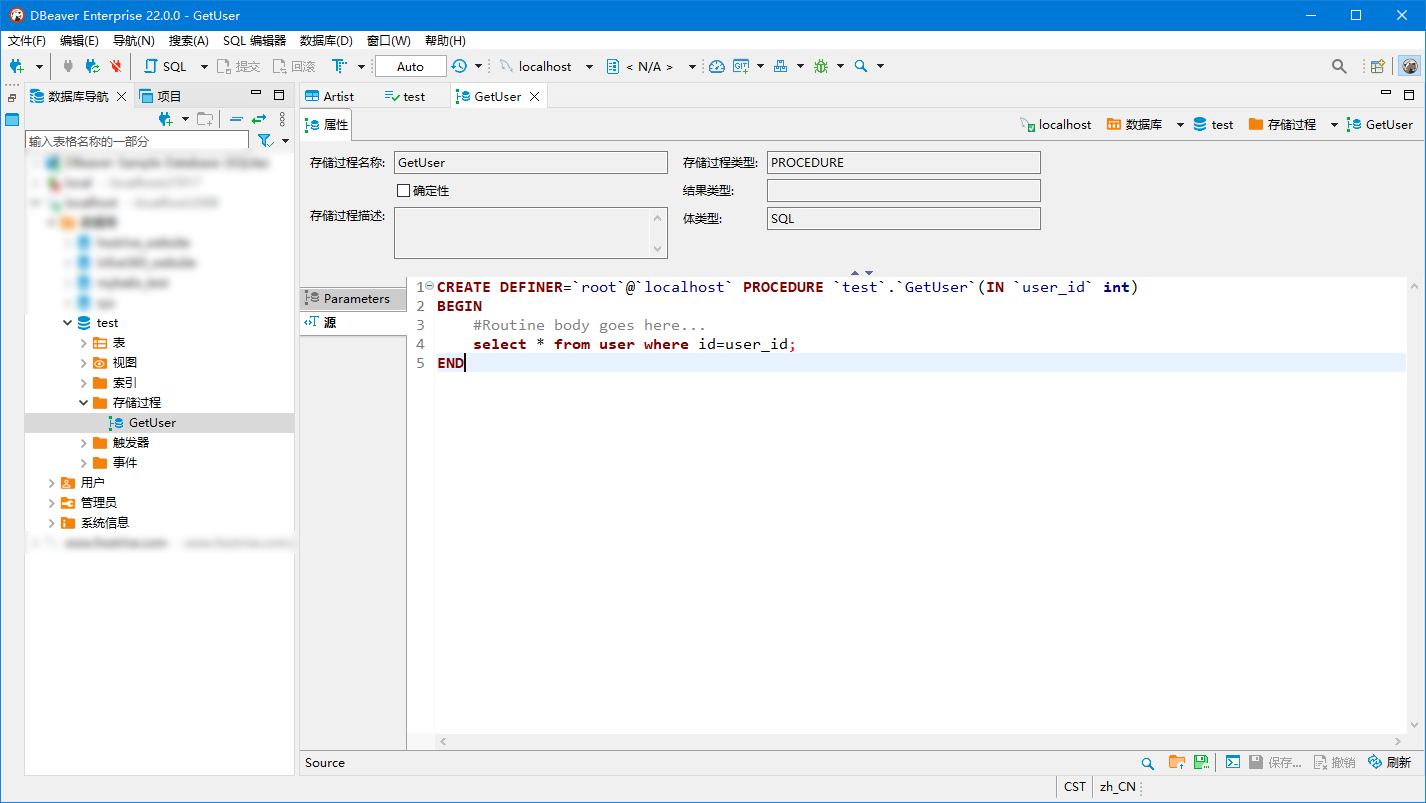
Task: Expand the 管理员 node
Action: tap(52, 503)
